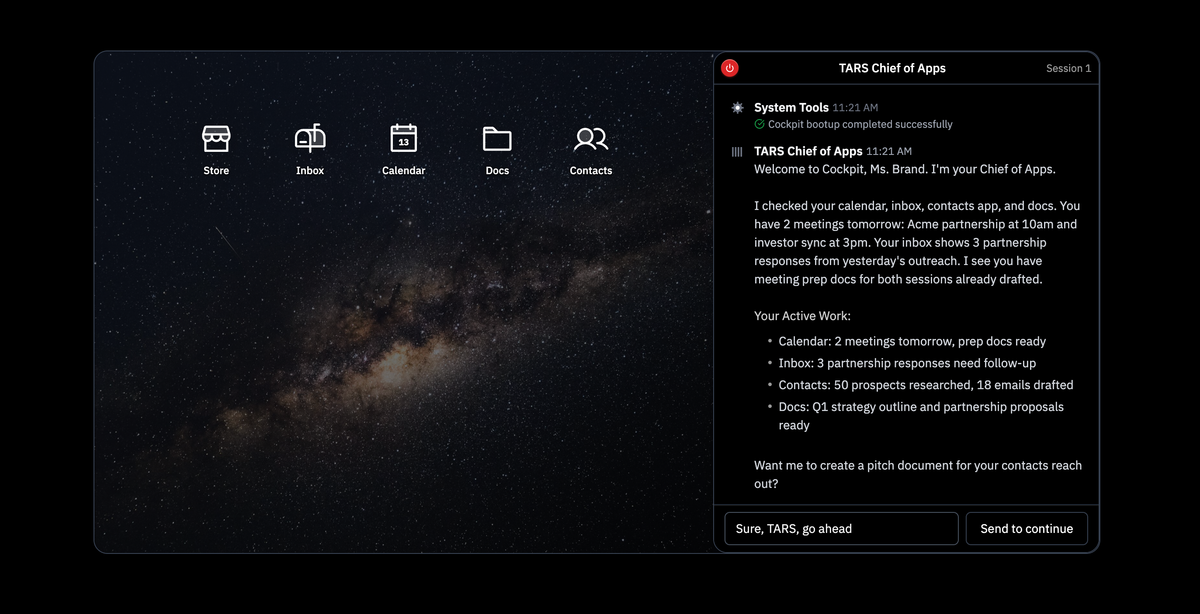
Task: Click the TARS Chief of Apps panel title
Action: click(892, 69)
